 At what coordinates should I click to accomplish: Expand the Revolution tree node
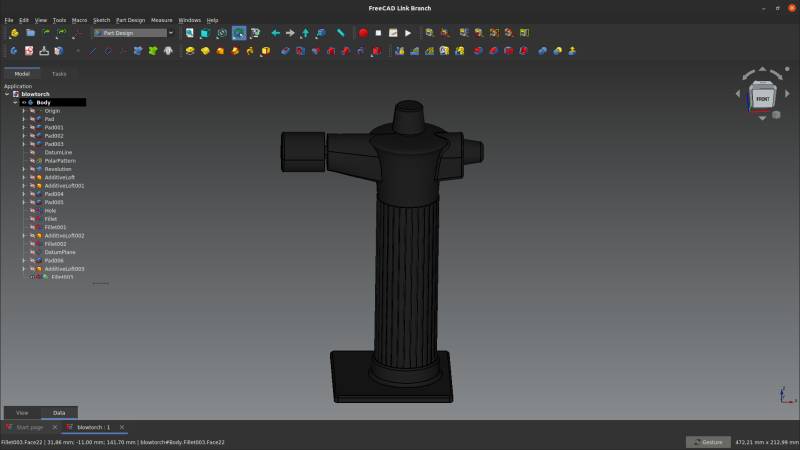tap(23, 169)
